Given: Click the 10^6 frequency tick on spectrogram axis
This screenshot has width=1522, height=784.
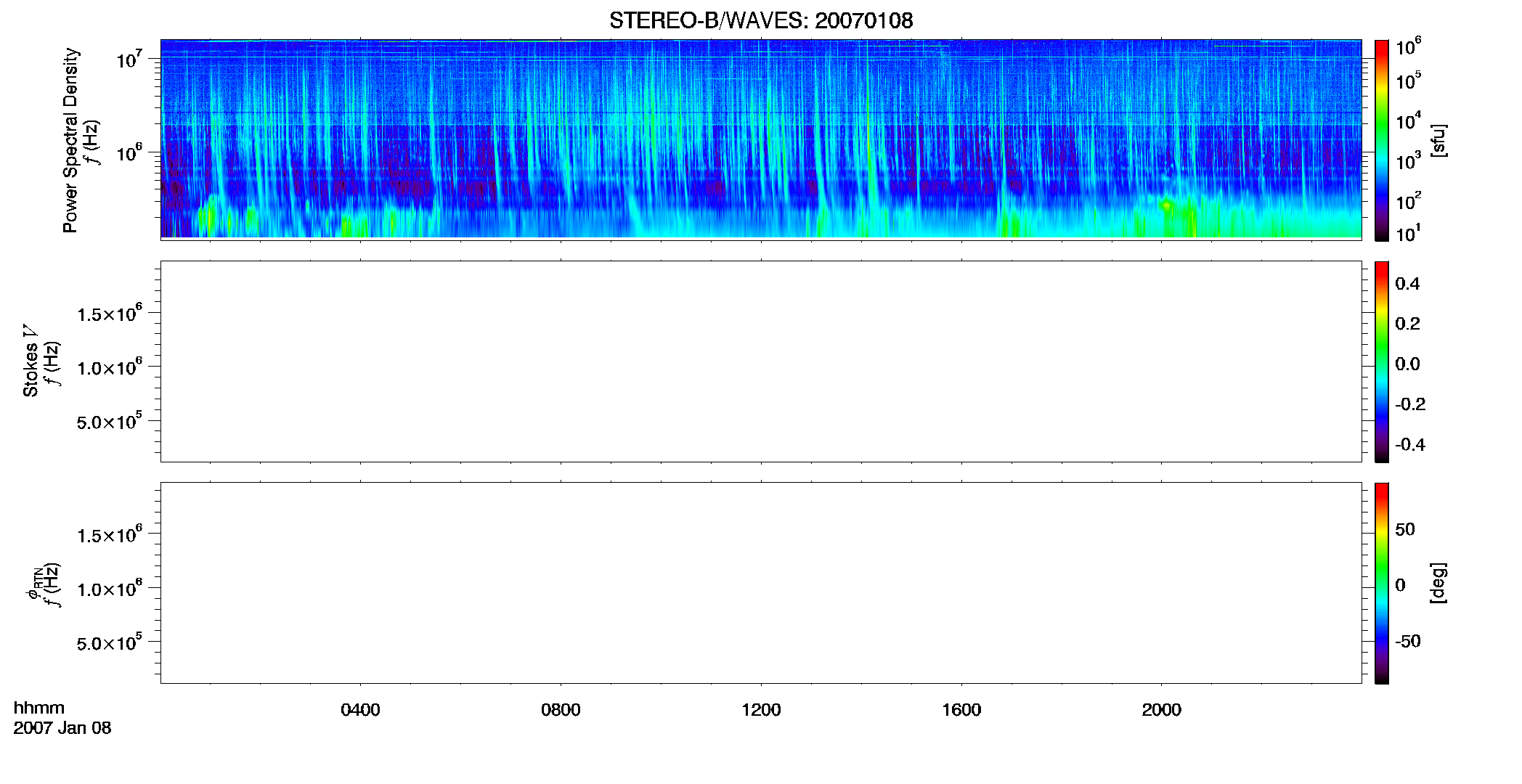Looking at the screenshot, I should [129, 153].
